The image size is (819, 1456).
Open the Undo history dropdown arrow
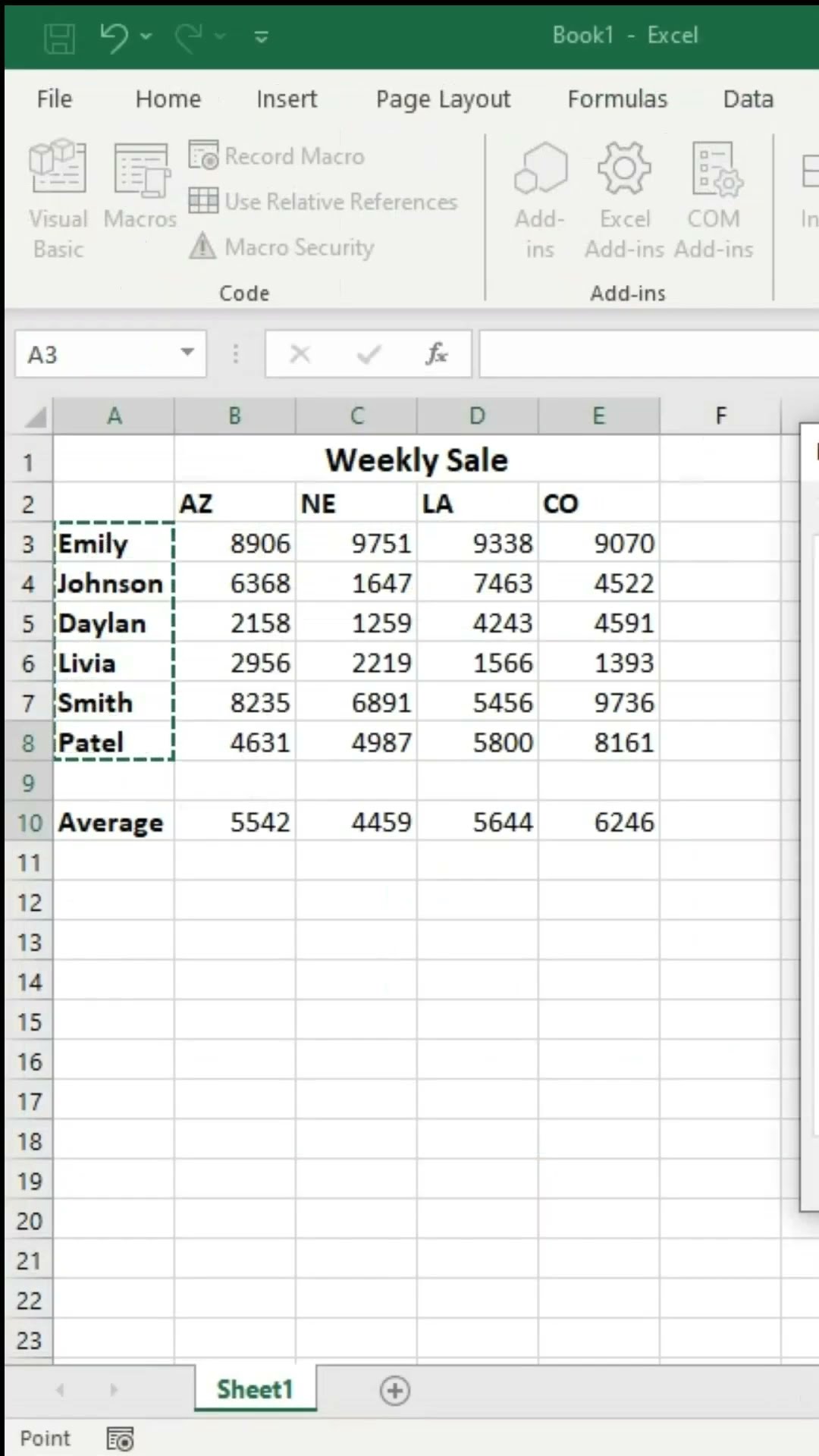pyautogui.click(x=146, y=36)
